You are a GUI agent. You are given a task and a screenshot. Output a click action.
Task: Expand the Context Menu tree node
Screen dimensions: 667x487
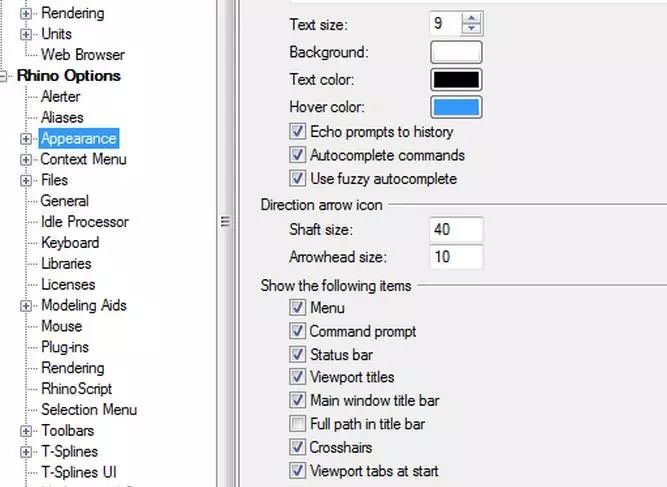tap(26, 160)
